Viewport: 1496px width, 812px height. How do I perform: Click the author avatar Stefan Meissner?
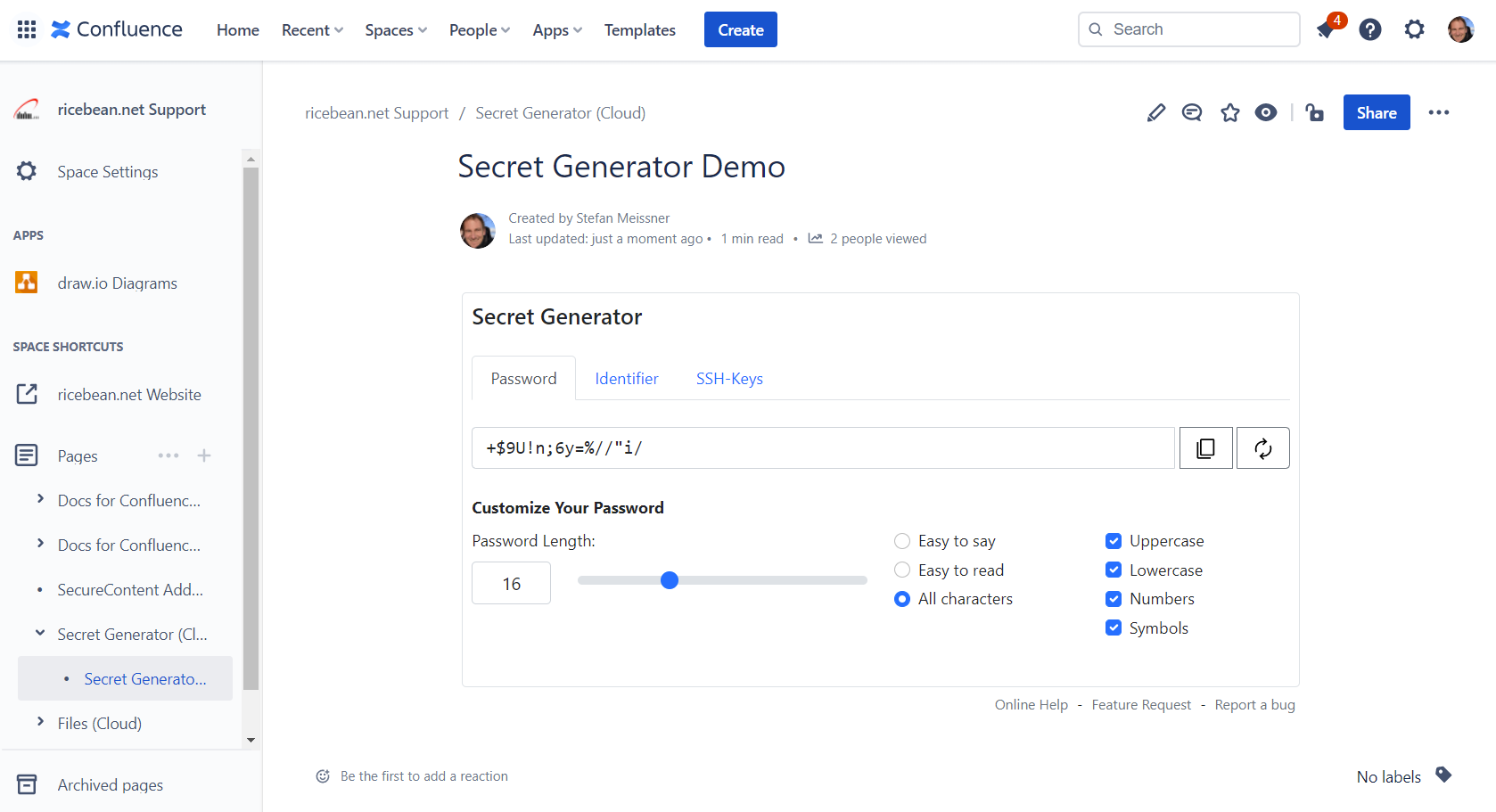click(x=478, y=231)
